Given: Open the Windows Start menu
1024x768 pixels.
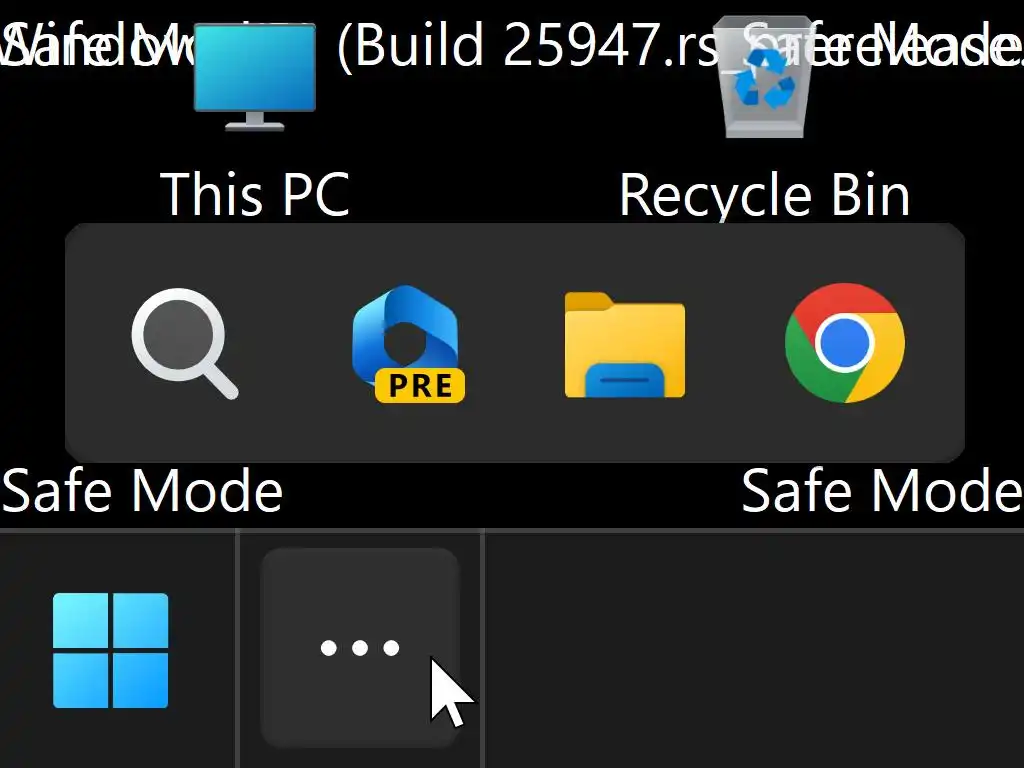Looking at the screenshot, I should click(110, 650).
